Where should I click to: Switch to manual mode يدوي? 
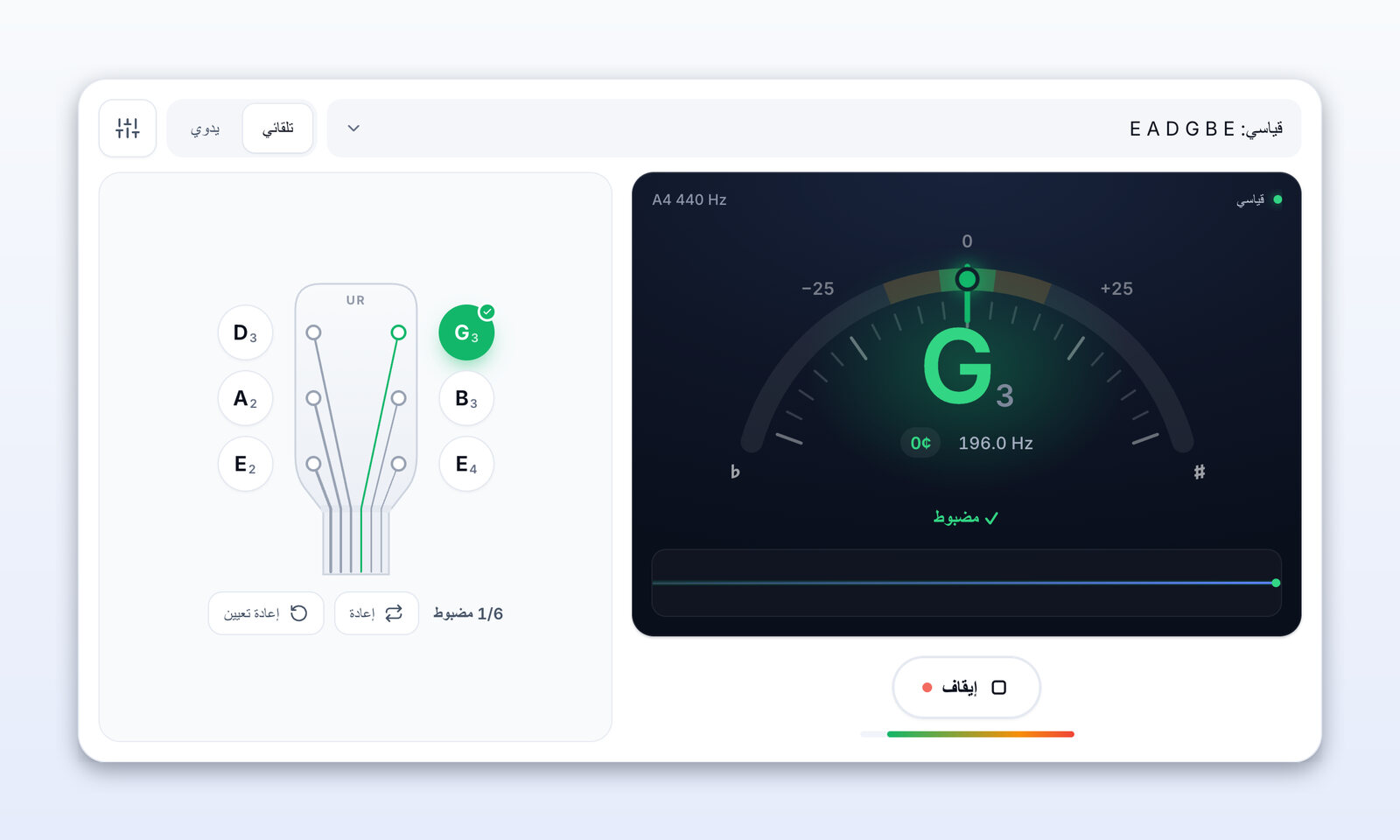205,128
